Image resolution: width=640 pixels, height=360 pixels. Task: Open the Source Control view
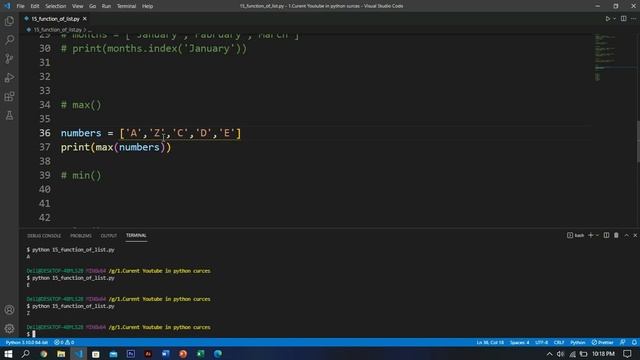9,58
